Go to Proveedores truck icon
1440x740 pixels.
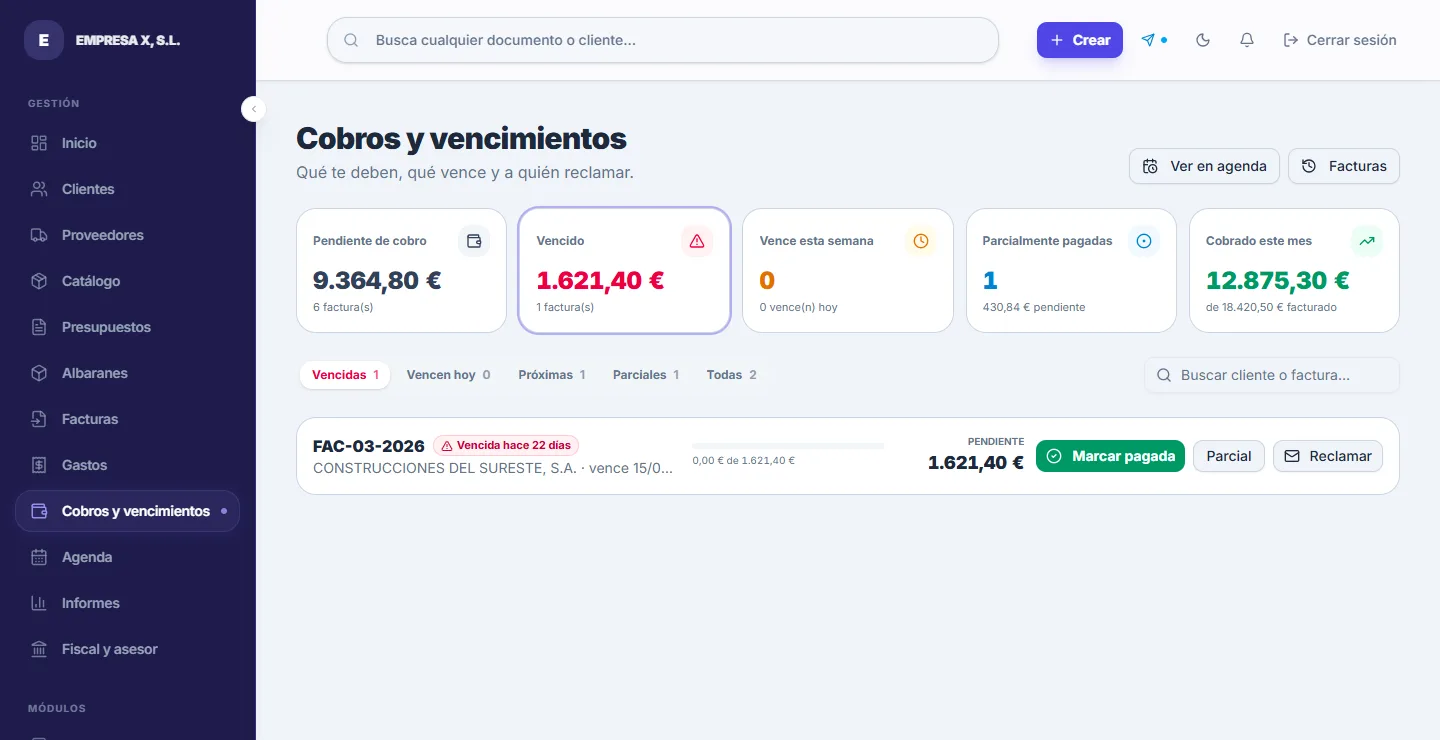click(x=39, y=235)
